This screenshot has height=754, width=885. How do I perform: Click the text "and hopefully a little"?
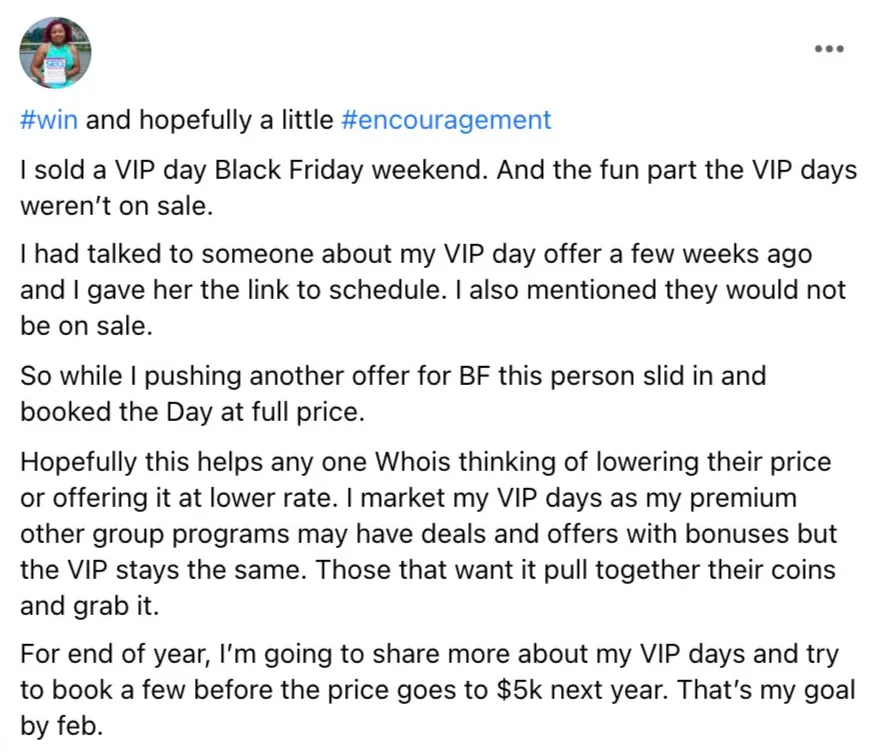pos(209,120)
